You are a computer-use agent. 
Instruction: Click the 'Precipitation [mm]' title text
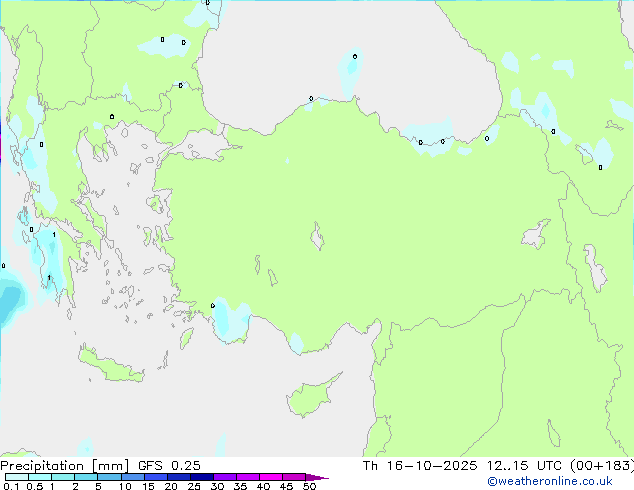point(65,466)
